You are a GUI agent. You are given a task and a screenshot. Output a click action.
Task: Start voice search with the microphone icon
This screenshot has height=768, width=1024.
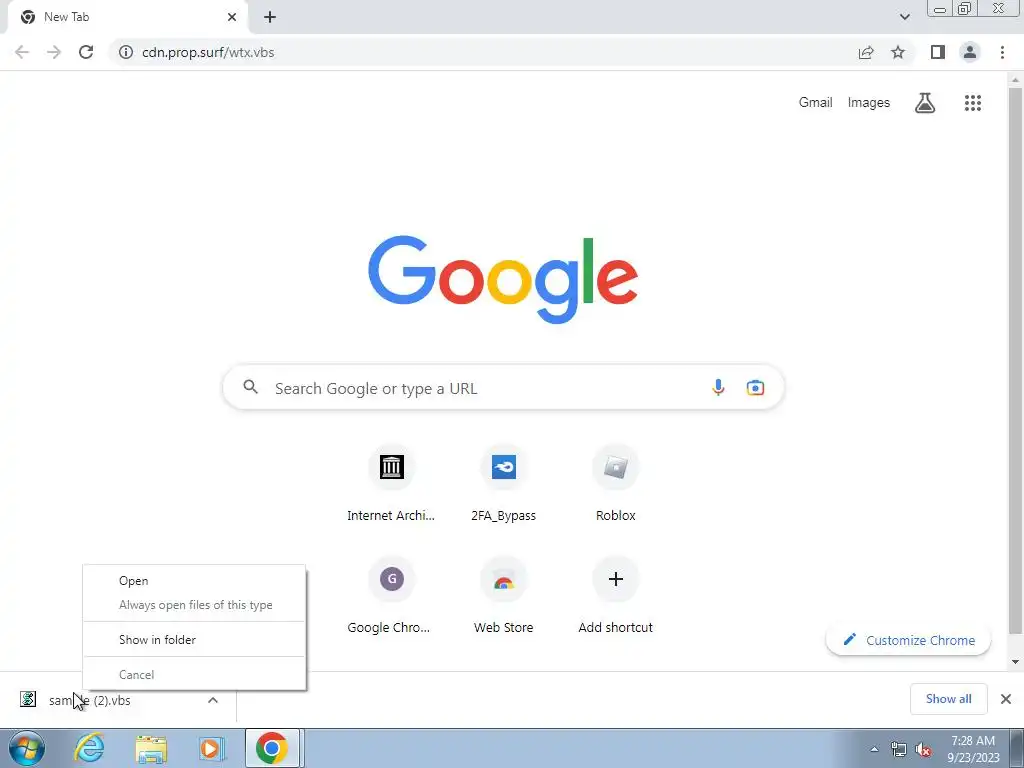point(718,387)
